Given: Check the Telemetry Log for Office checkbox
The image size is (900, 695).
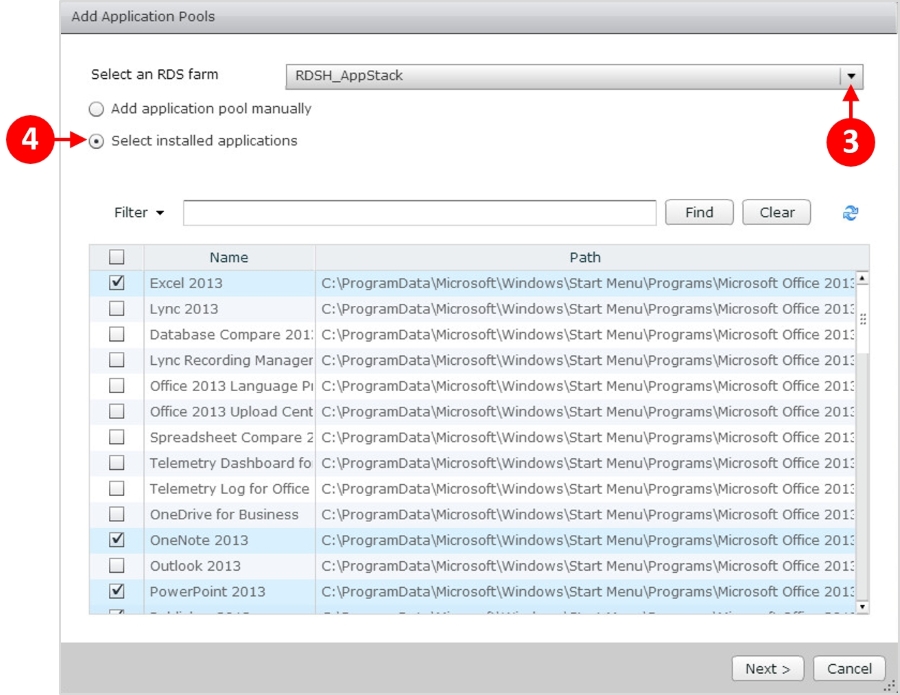Looking at the screenshot, I should click(117, 488).
